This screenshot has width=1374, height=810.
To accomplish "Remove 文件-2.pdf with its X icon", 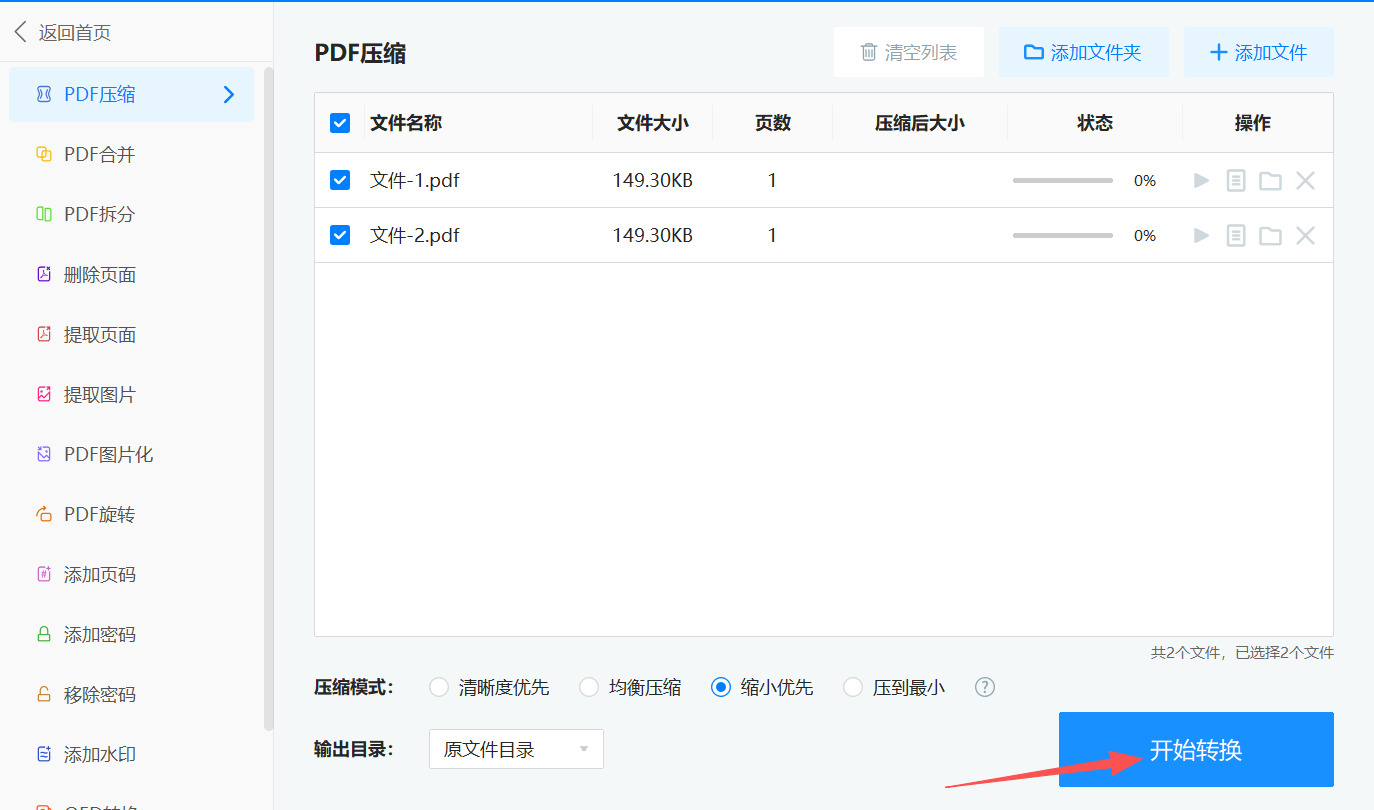I will click(x=1305, y=235).
